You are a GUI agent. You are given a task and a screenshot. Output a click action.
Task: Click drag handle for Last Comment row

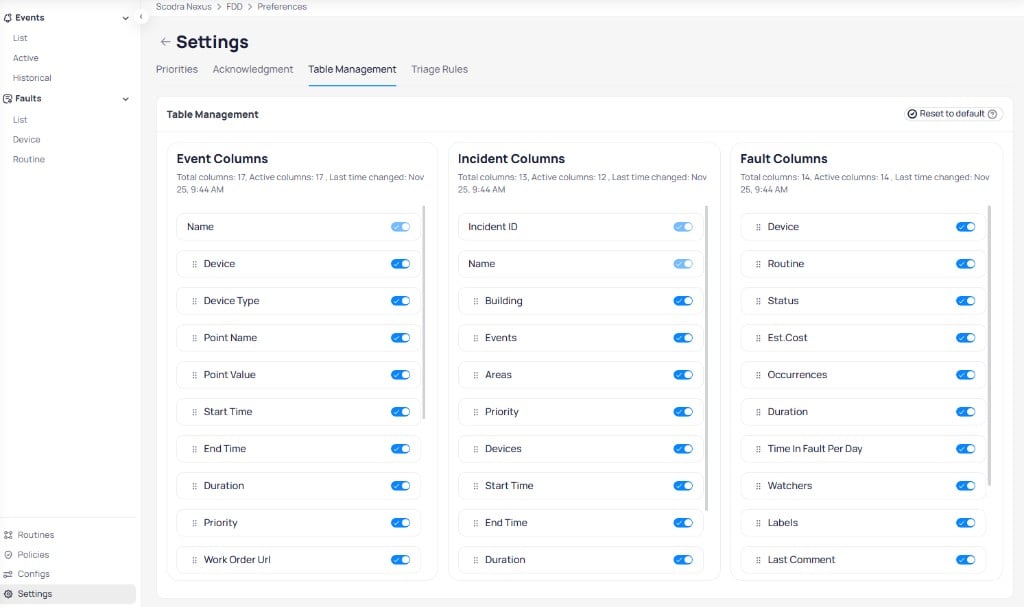click(x=758, y=560)
